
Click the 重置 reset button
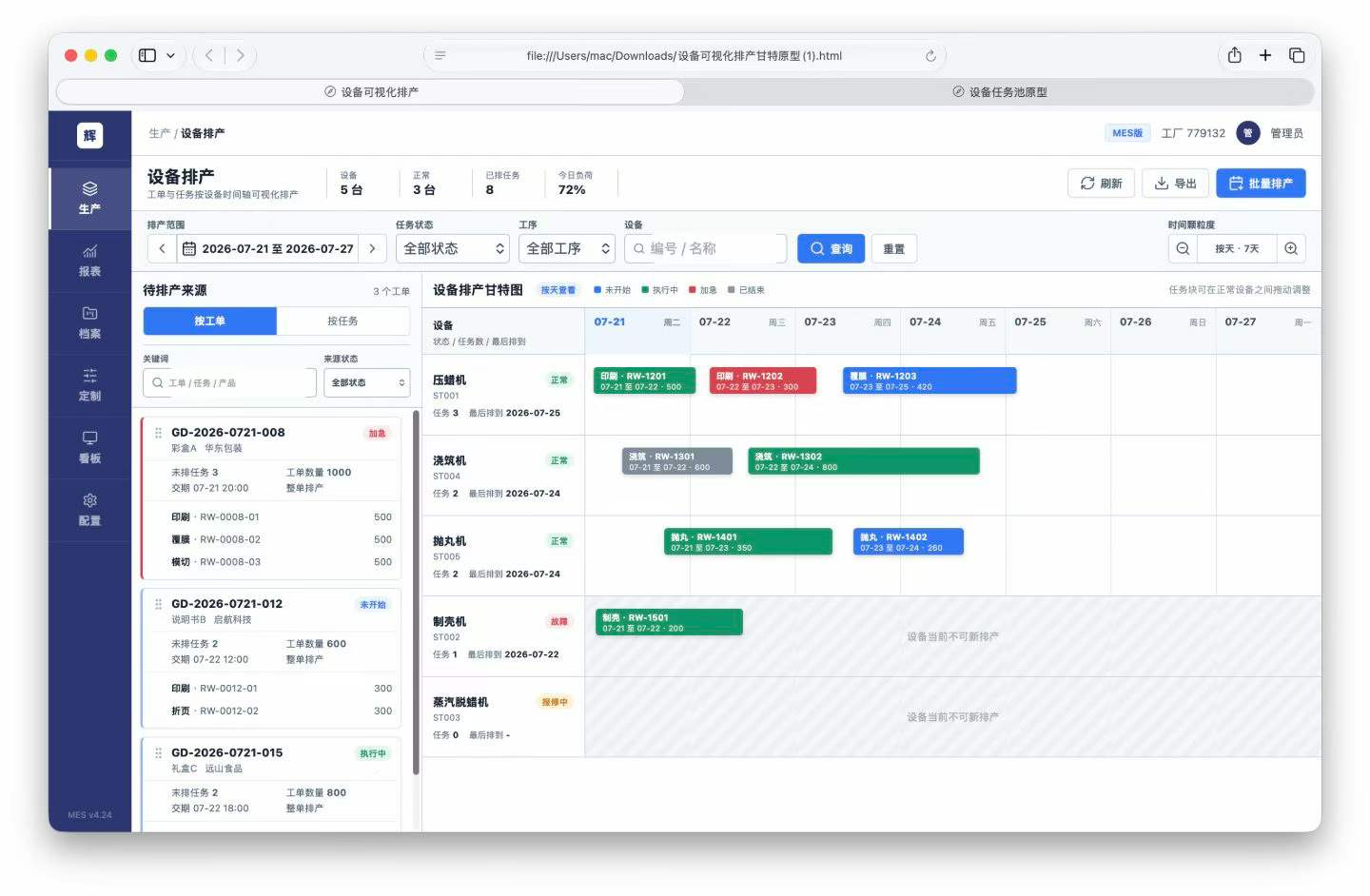[893, 248]
